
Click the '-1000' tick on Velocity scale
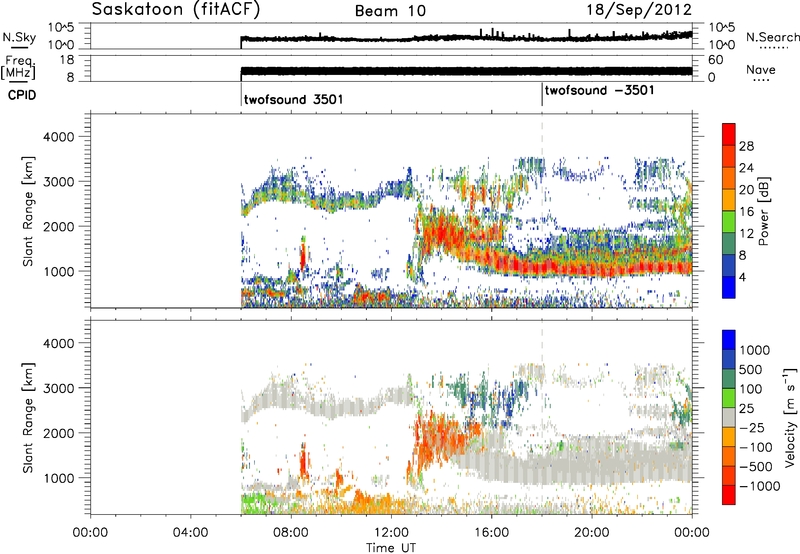[760, 486]
